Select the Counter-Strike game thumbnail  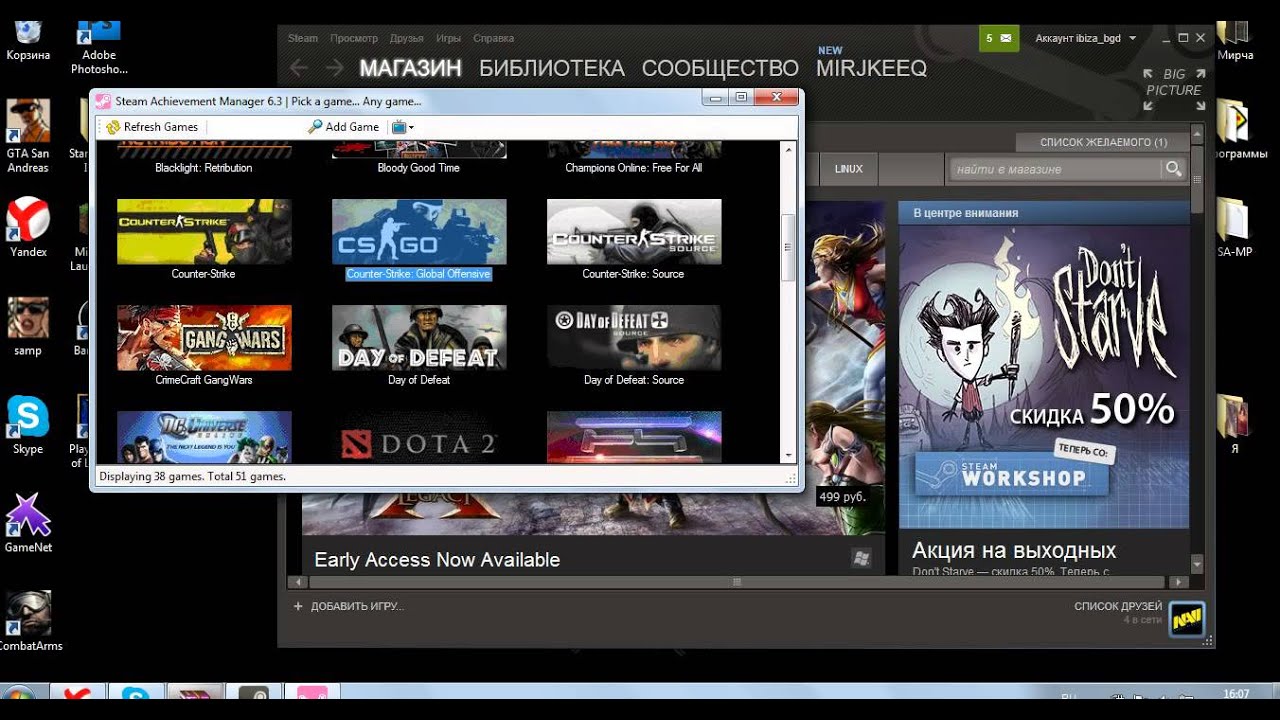(x=204, y=231)
